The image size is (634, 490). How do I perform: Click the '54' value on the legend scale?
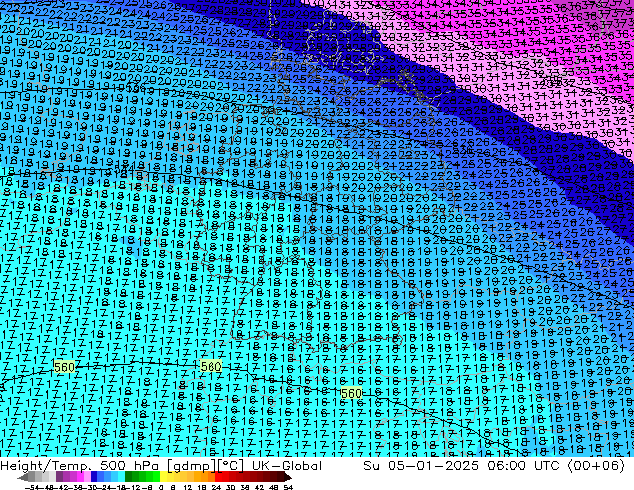pyautogui.click(x=288, y=487)
